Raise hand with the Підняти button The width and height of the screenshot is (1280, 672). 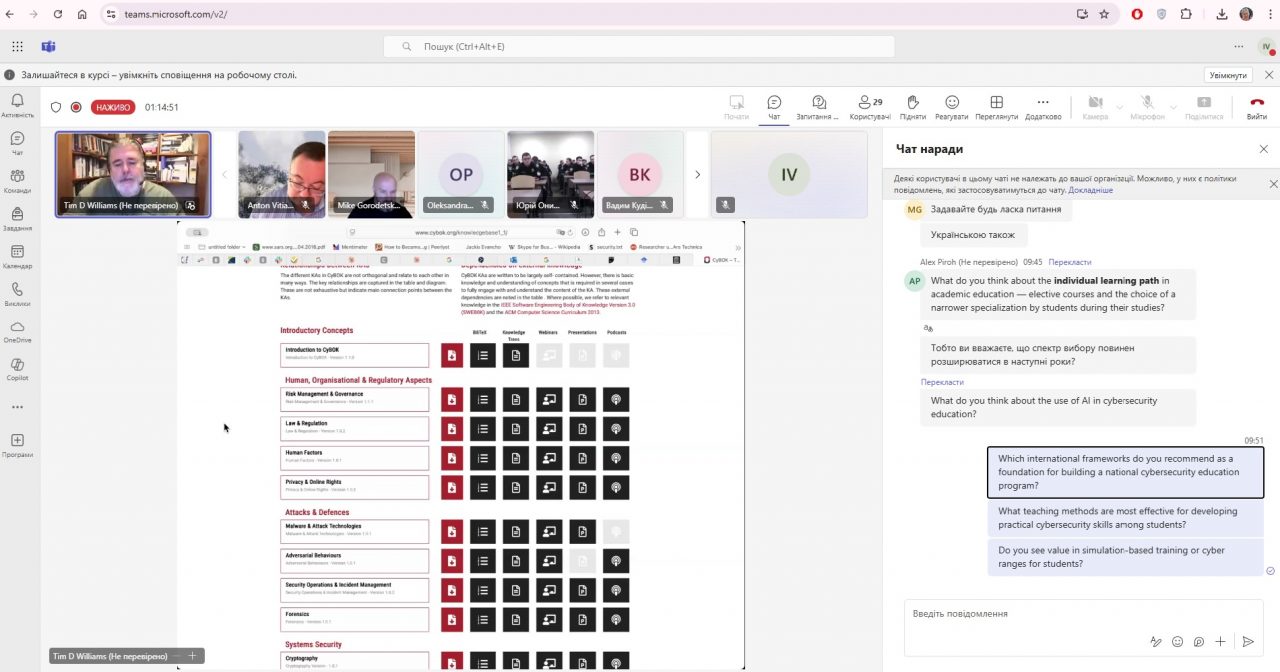(912, 107)
